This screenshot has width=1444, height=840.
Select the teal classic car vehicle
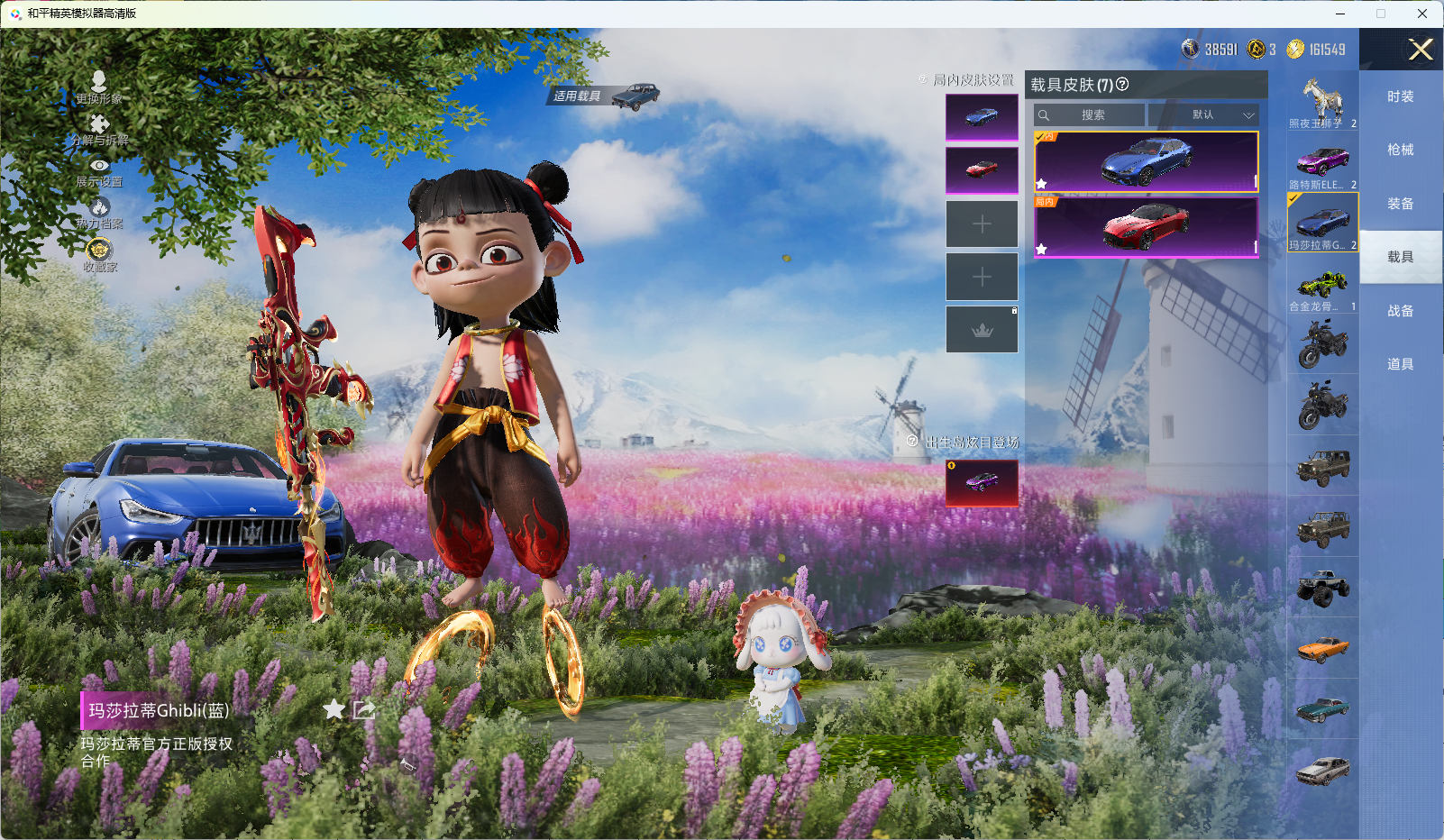pos(1322,709)
